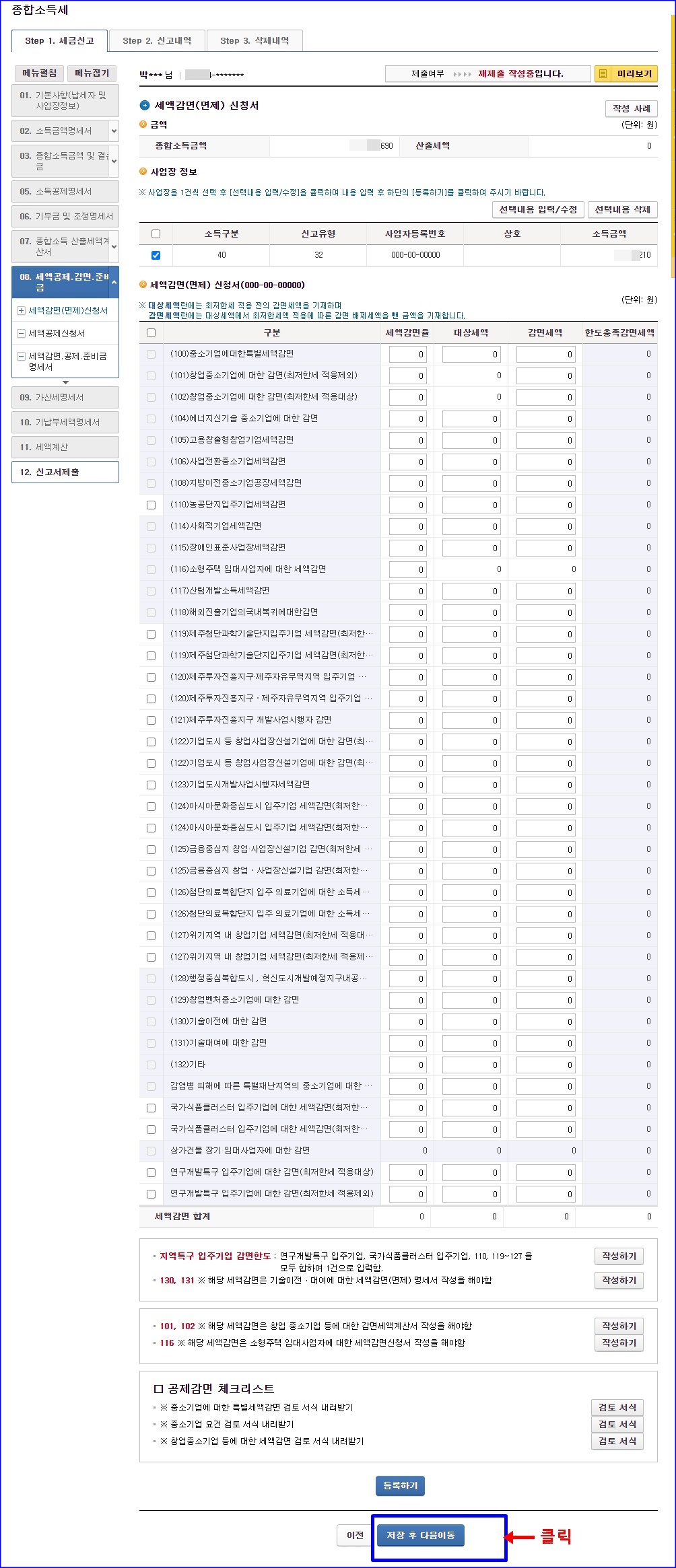Click 세액감면율 field for (132)기타
Image resolution: width=676 pixels, height=1568 pixels.
click(408, 1065)
